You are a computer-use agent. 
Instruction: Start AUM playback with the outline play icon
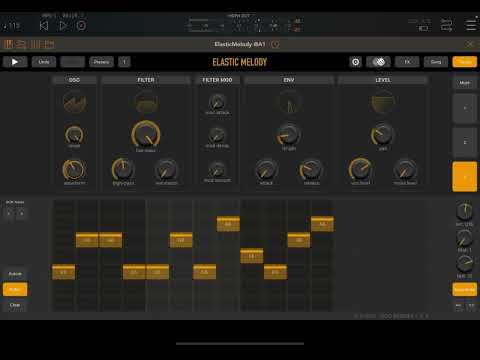tap(63, 26)
